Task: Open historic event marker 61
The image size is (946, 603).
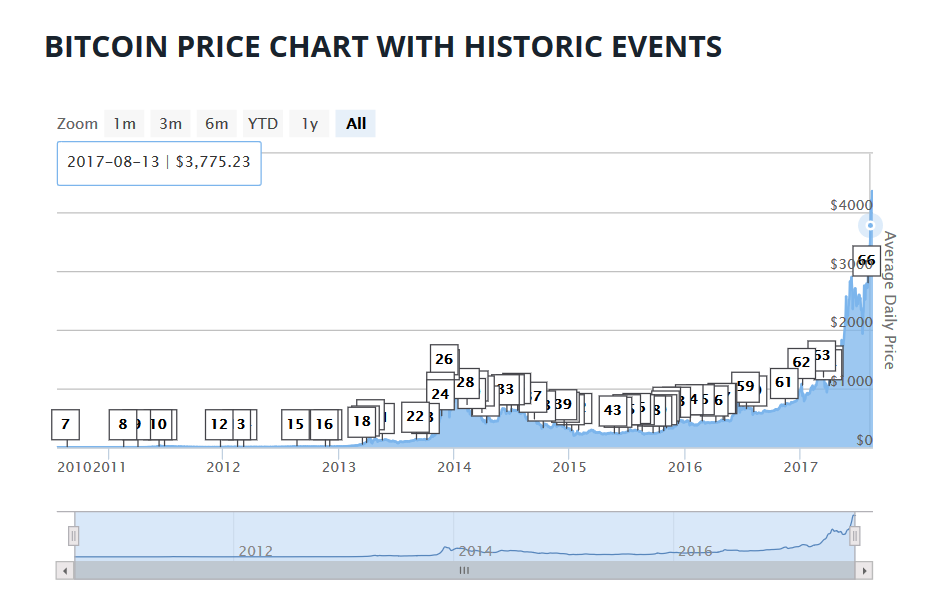Action: point(784,383)
